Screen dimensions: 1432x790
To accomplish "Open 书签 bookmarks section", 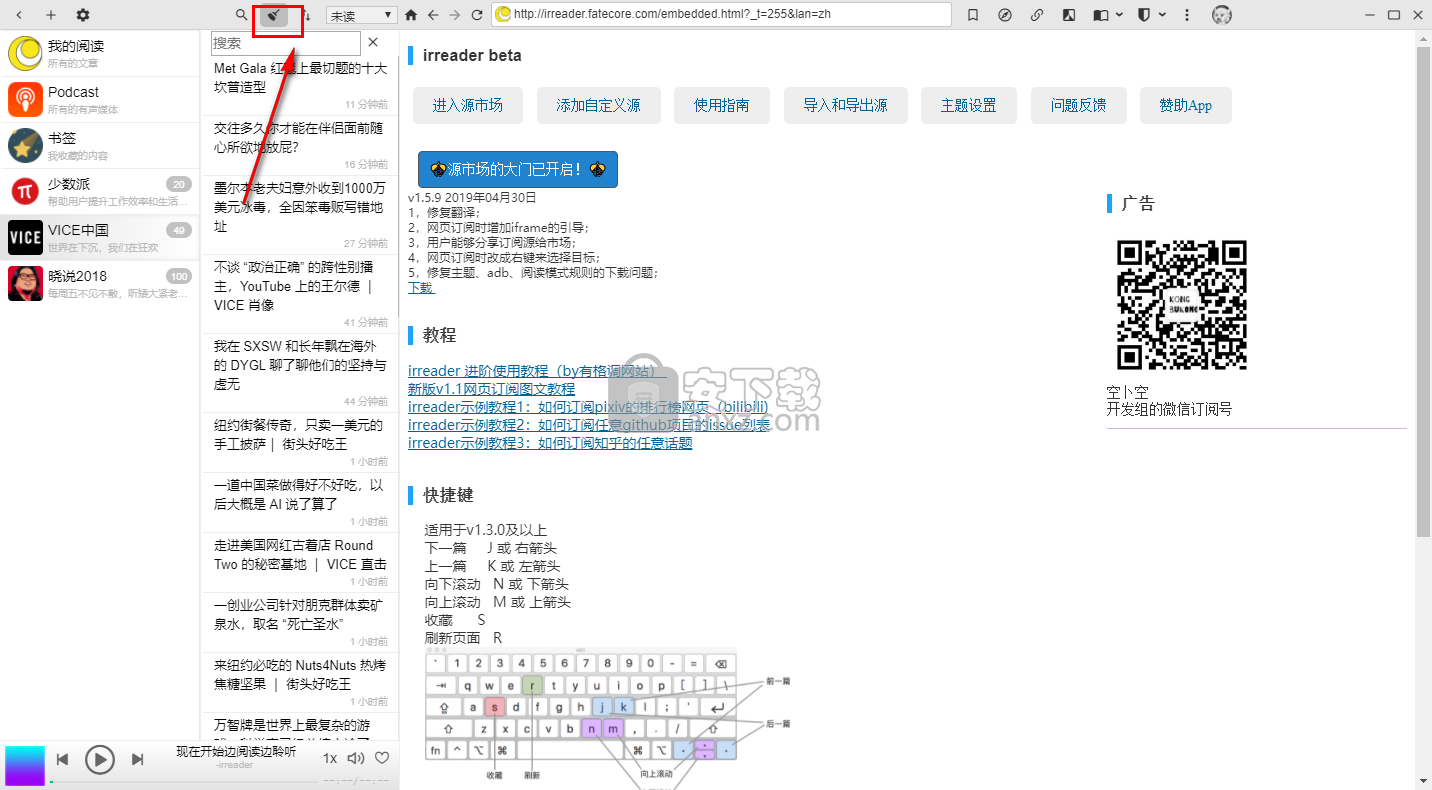I will point(100,145).
